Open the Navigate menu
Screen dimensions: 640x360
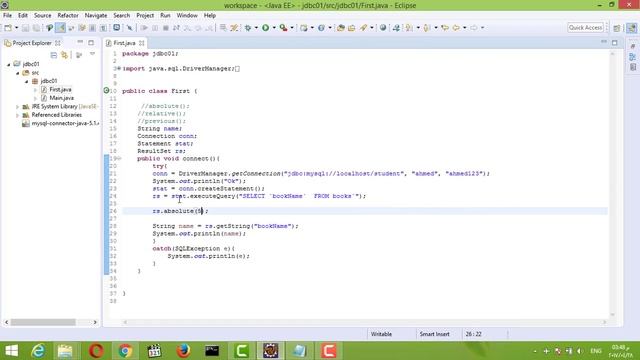[96, 16]
